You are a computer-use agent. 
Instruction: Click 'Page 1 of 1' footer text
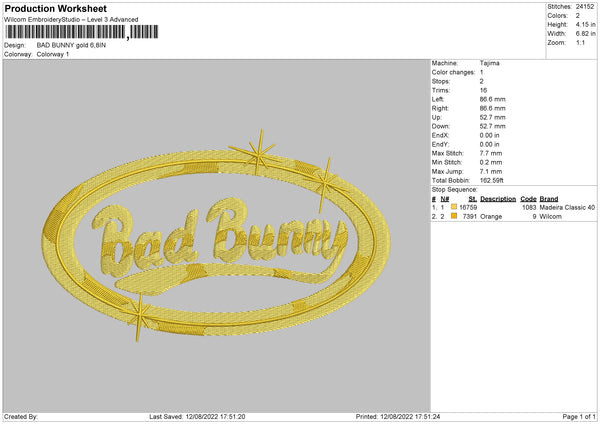pyautogui.click(x=579, y=417)
